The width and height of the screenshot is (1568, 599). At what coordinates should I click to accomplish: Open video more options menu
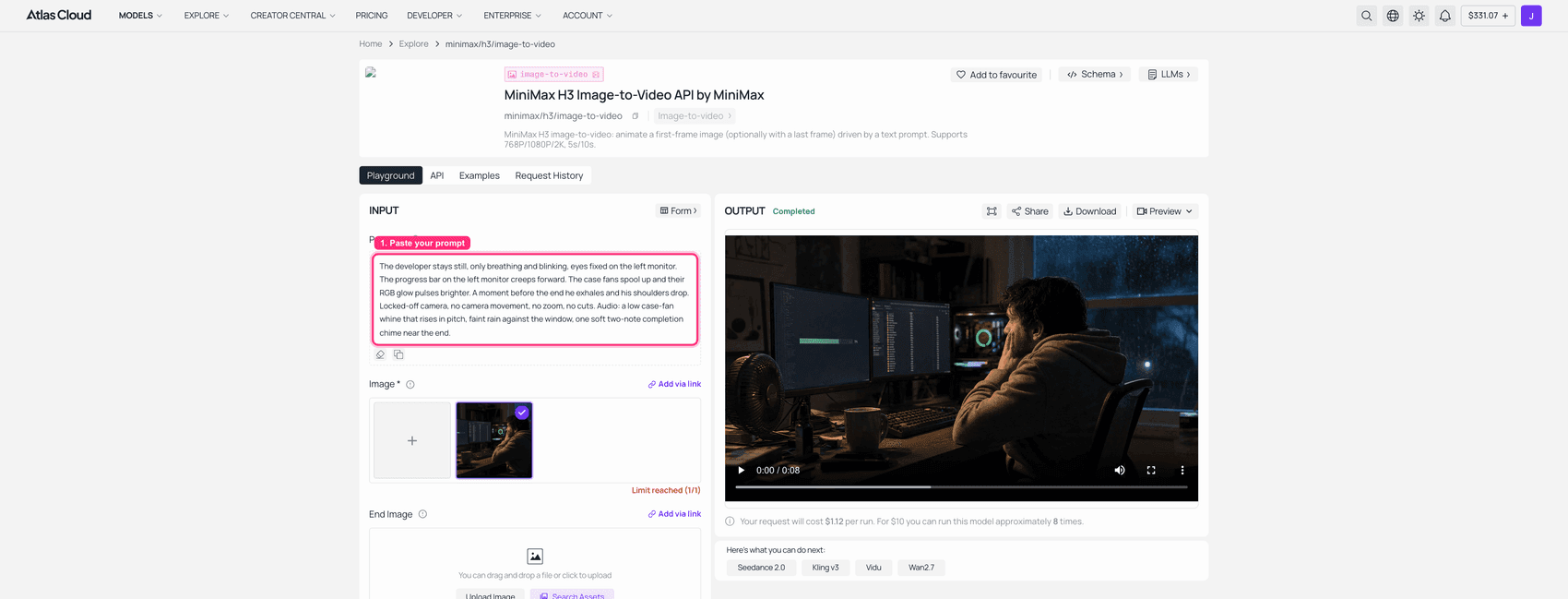coord(1182,470)
